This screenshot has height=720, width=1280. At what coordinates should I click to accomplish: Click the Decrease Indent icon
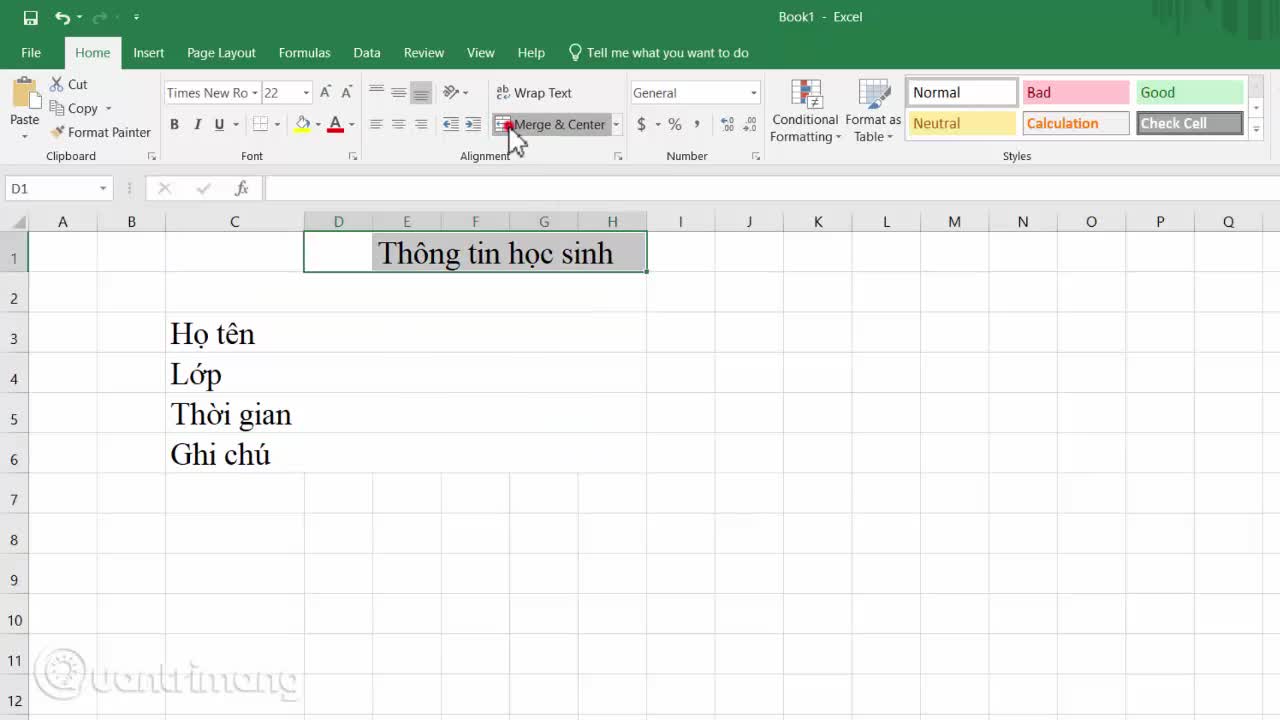tap(450, 124)
